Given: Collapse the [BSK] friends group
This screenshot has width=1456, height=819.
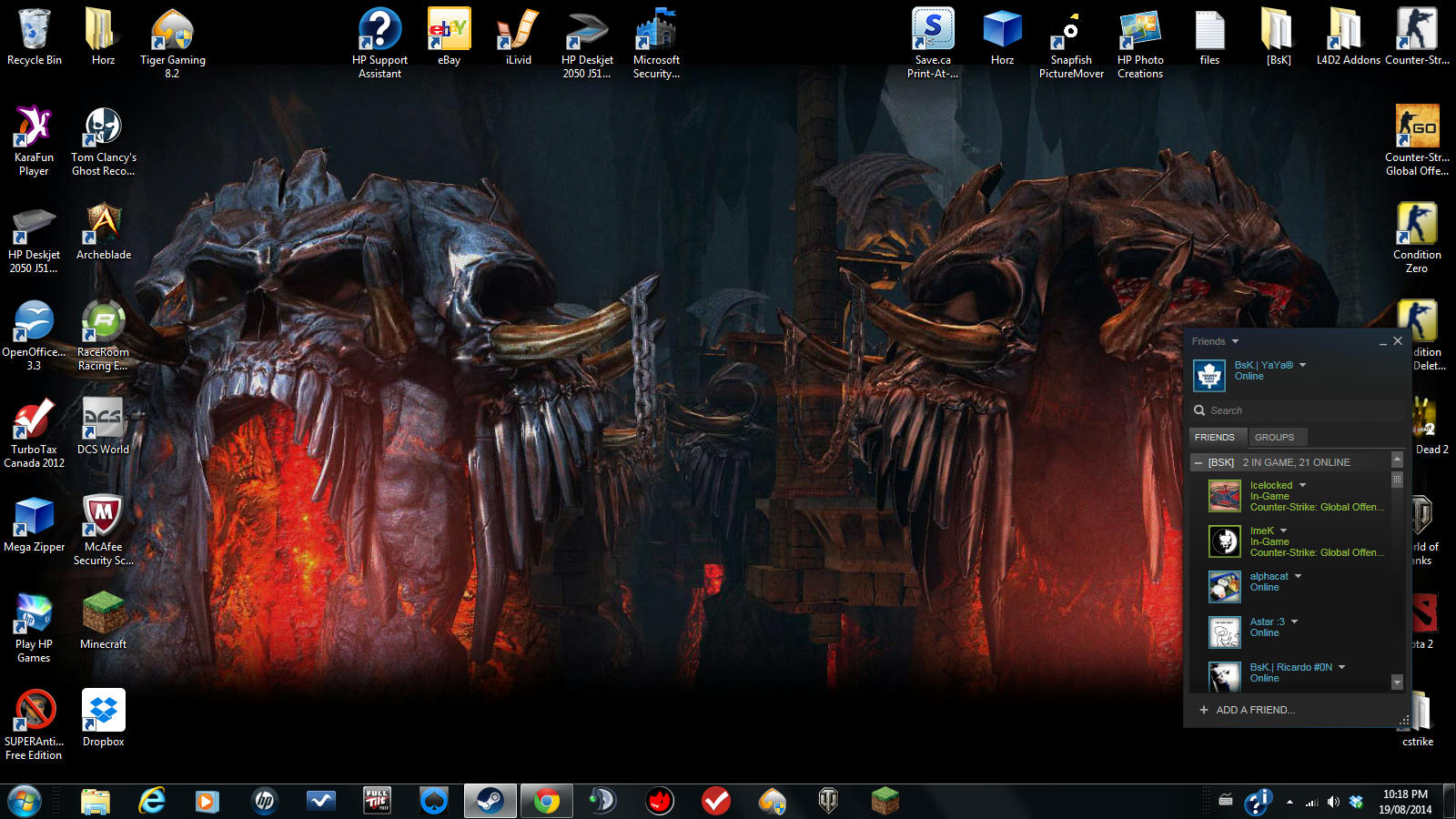Looking at the screenshot, I should [1198, 463].
